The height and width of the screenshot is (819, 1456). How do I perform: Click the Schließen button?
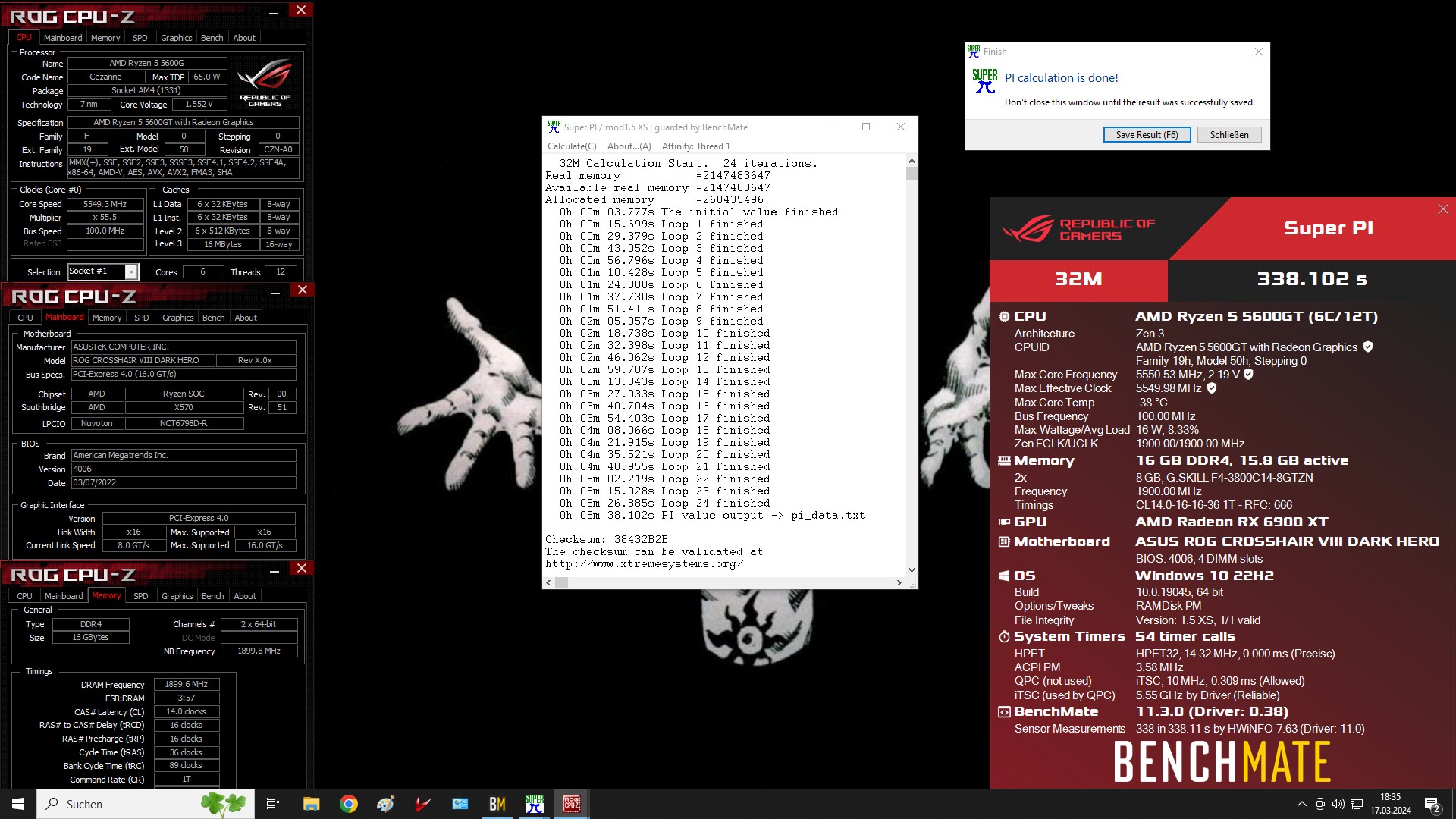1229,135
